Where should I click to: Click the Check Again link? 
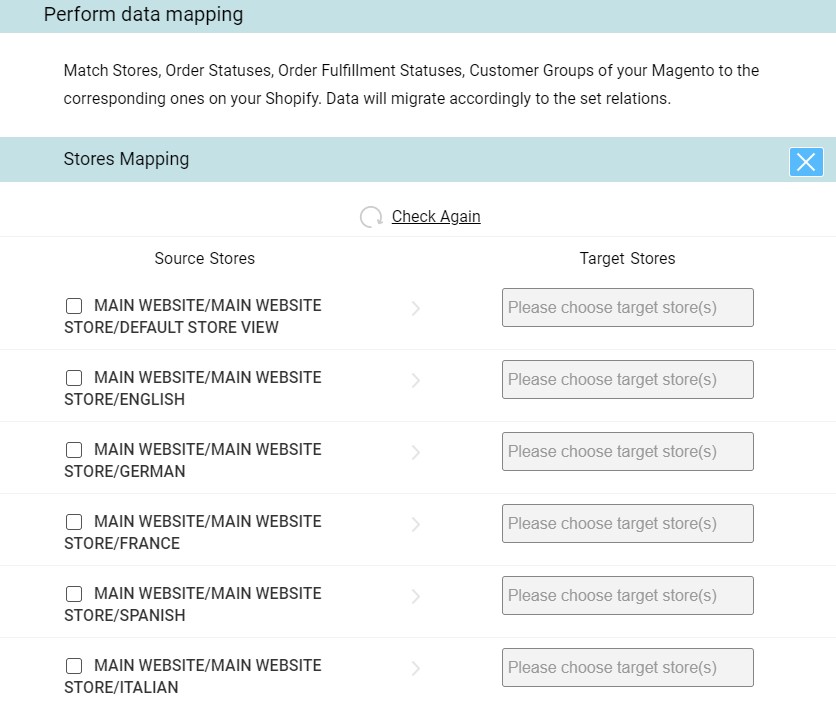(436, 217)
